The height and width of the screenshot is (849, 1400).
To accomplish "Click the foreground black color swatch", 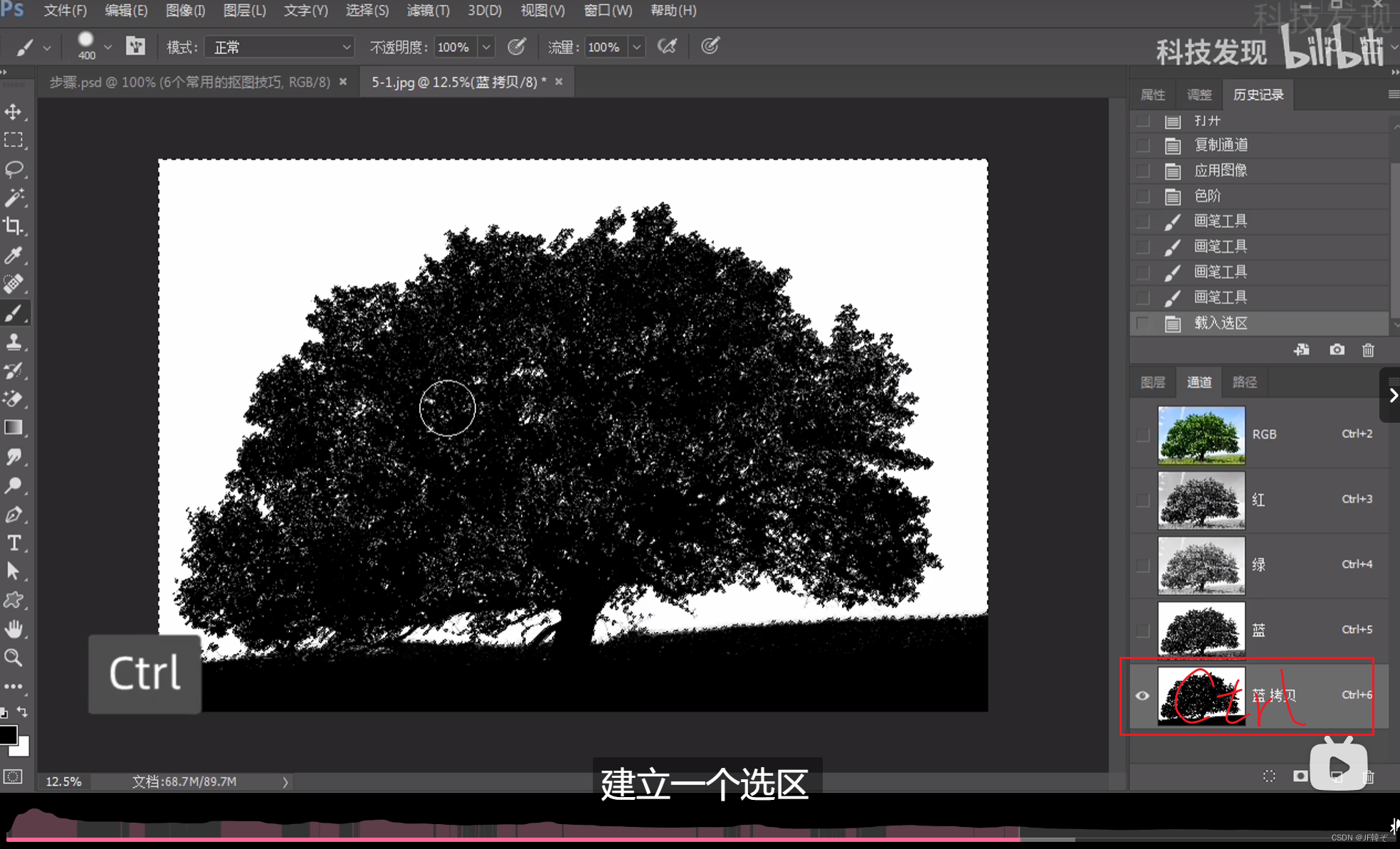I will click(8, 734).
